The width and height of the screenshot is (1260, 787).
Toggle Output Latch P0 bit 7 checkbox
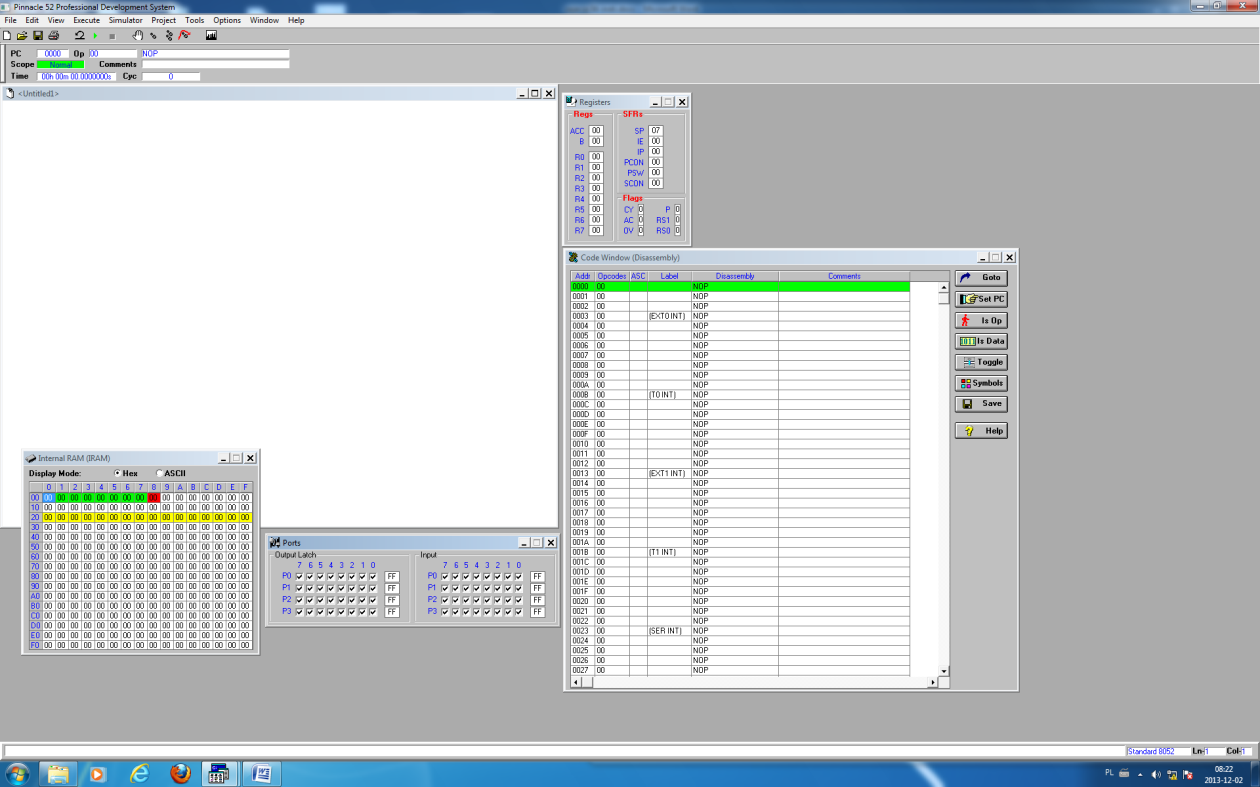coord(299,576)
